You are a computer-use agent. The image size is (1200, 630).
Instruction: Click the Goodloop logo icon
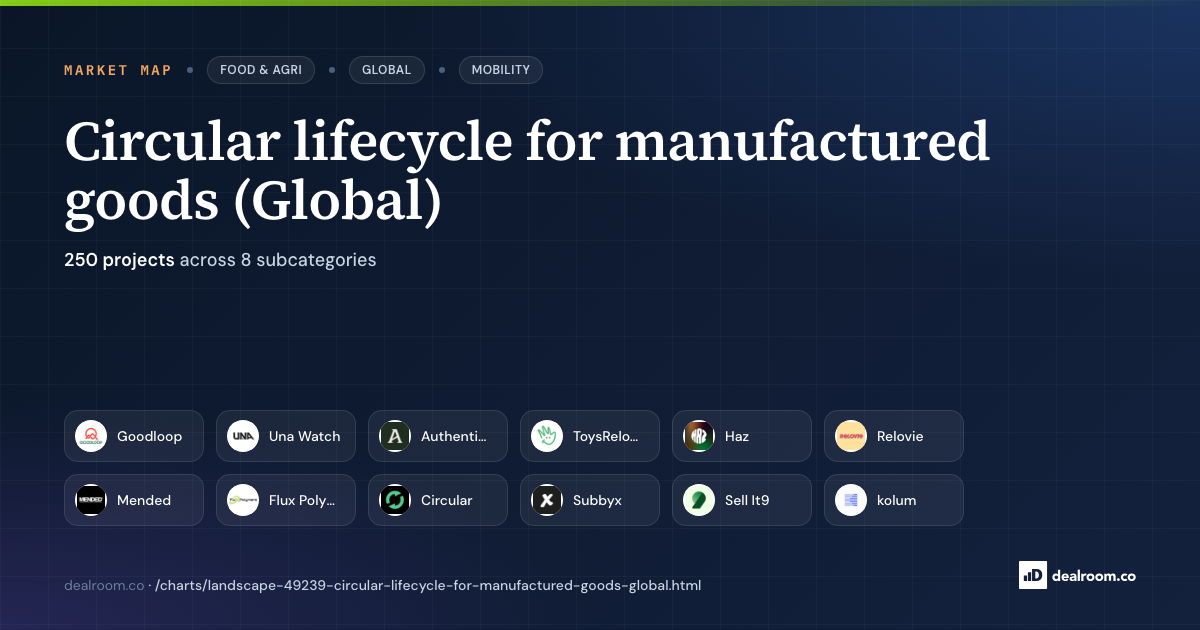[91, 436]
